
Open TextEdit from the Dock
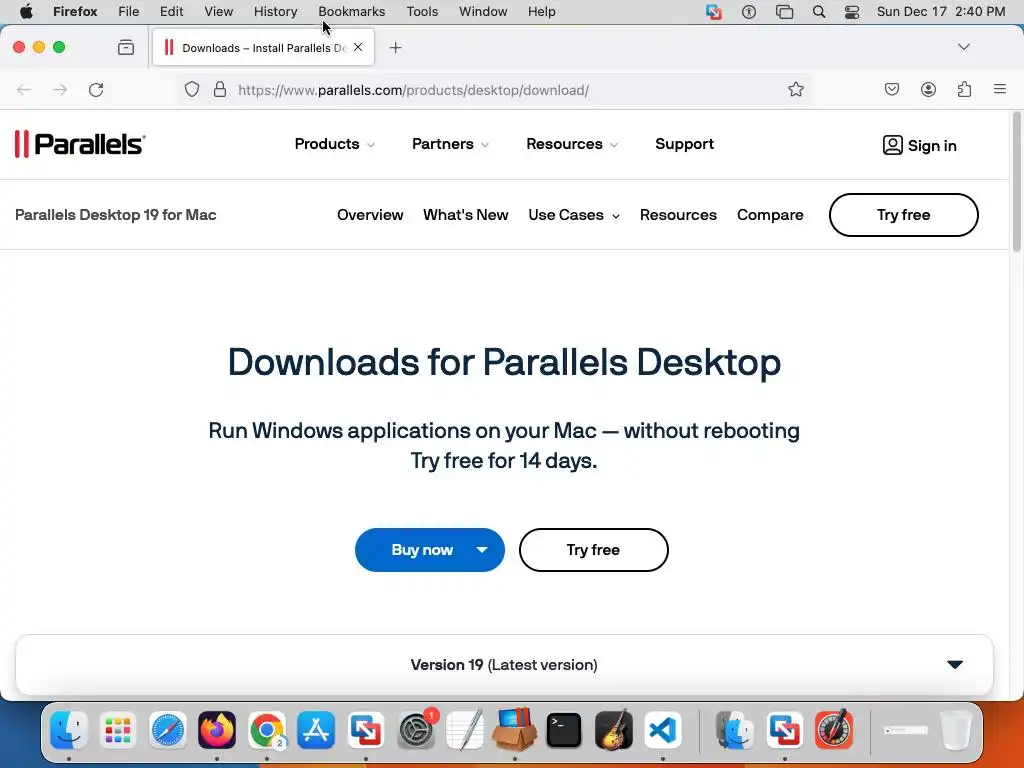[465, 729]
